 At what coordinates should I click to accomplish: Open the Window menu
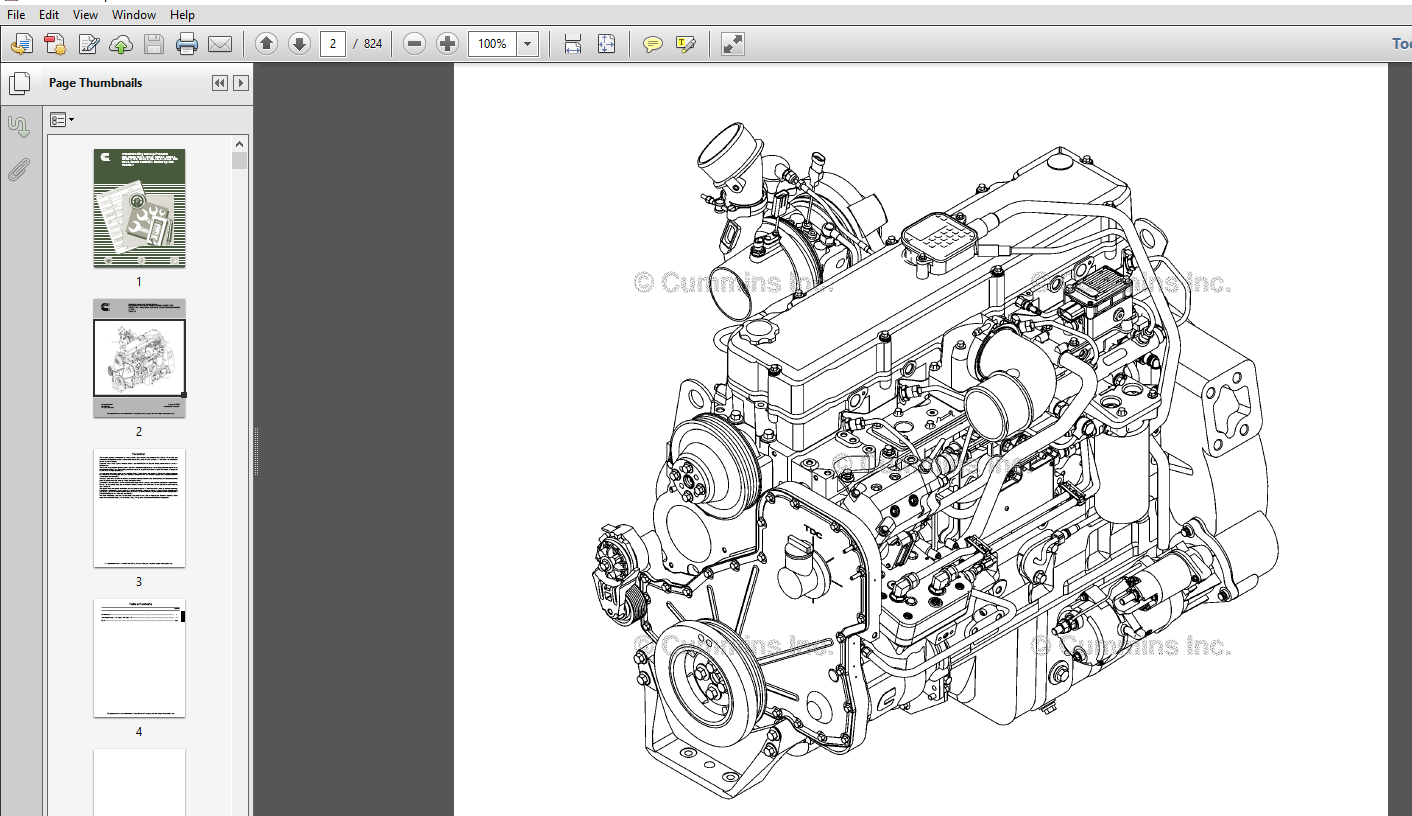[134, 15]
